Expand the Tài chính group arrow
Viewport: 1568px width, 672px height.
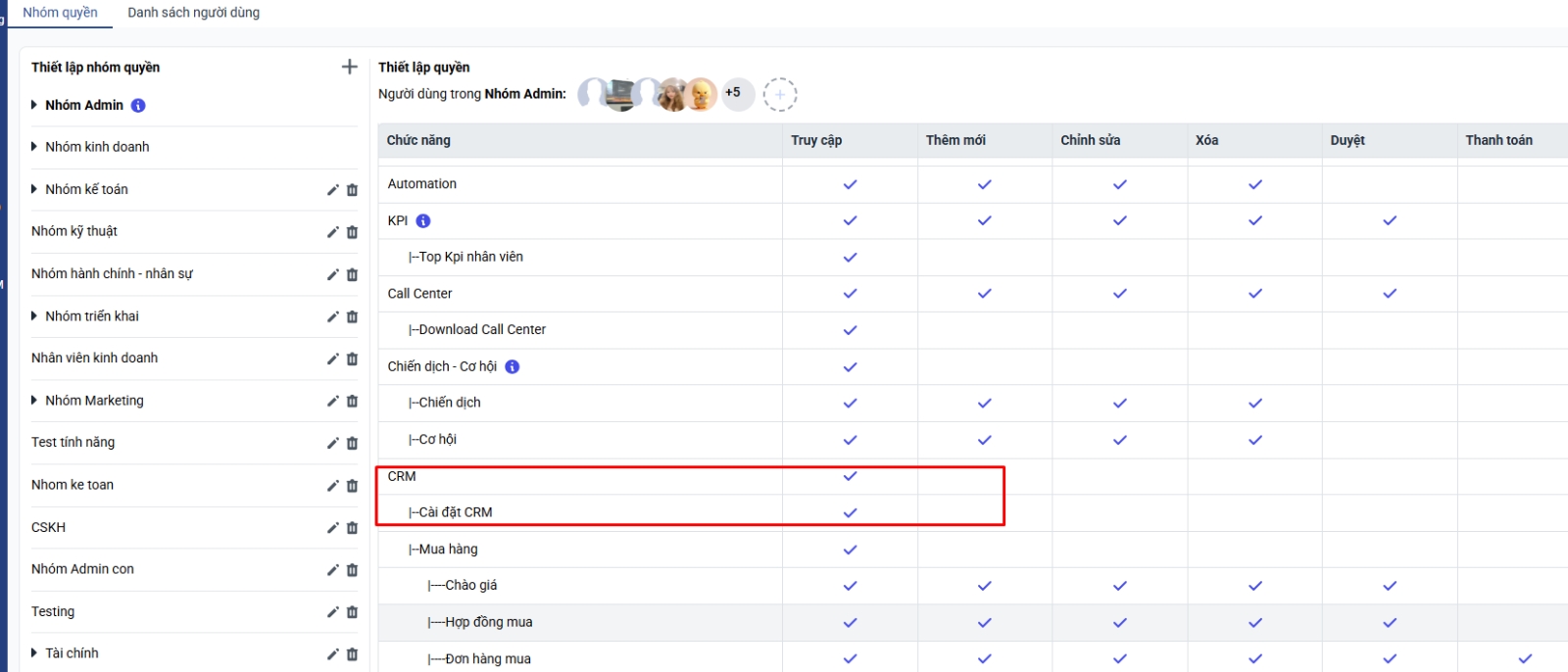34,653
